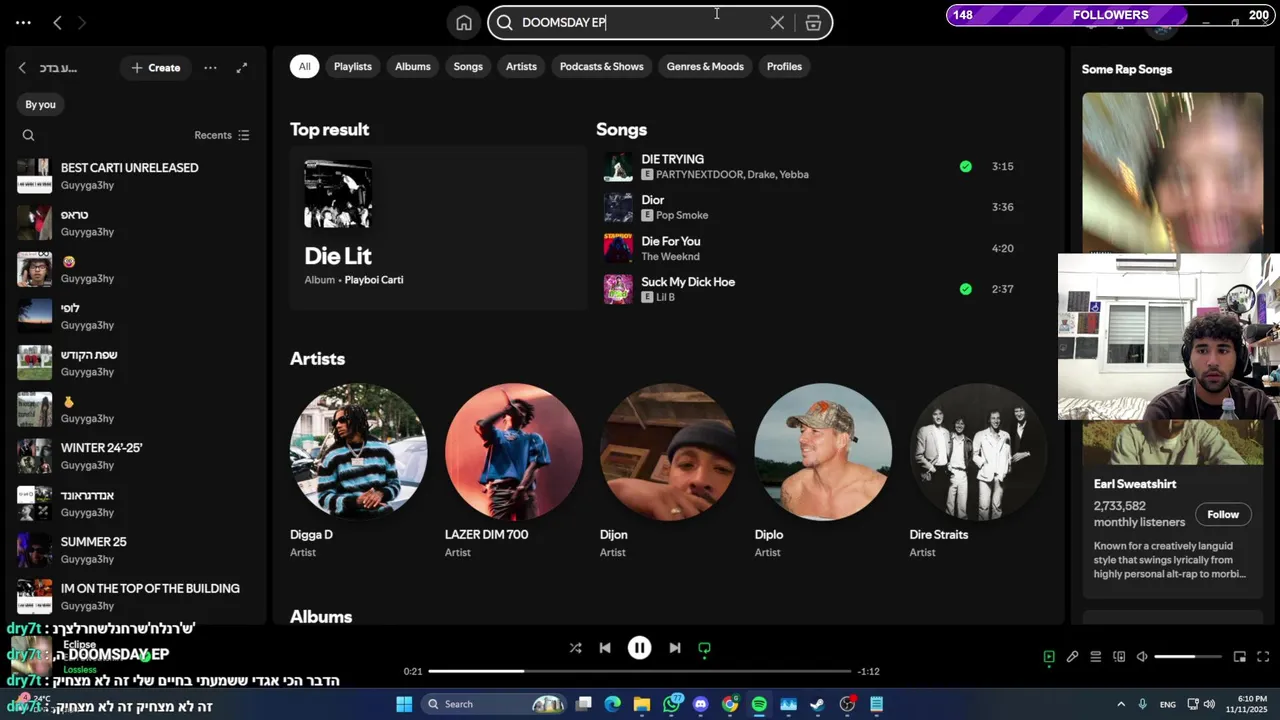Open The Weeknd artist link

coord(670,257)
